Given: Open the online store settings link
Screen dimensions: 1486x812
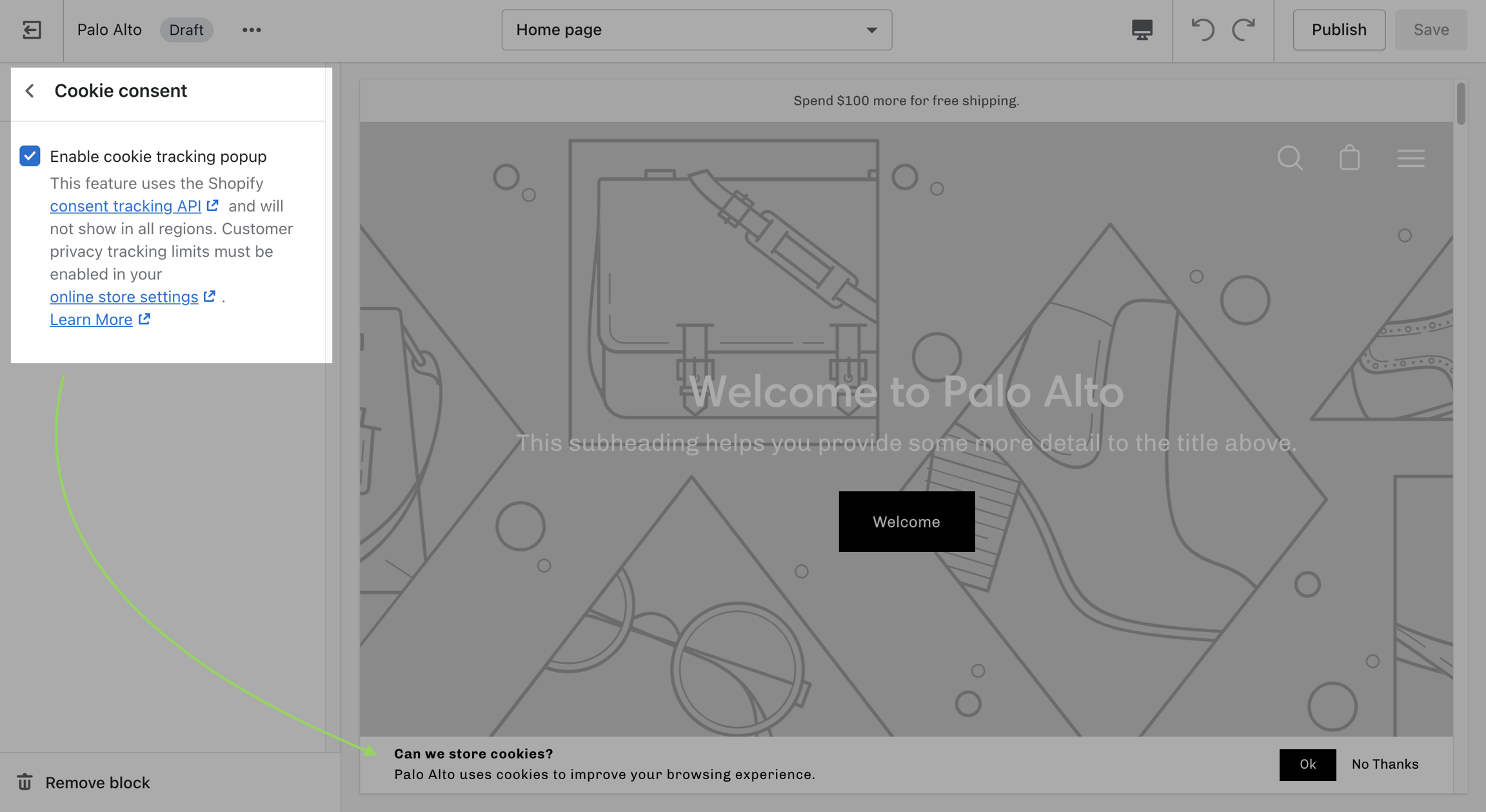Looking at the screenshot, I should point(124,297).
